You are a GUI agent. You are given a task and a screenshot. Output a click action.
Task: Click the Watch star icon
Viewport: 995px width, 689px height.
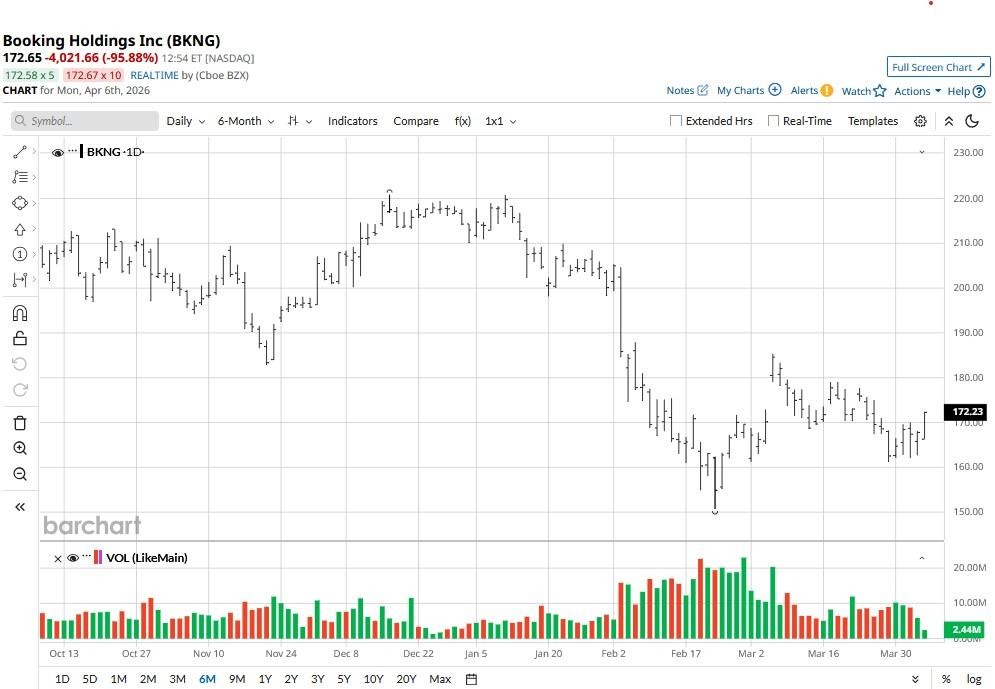[880, 91]
